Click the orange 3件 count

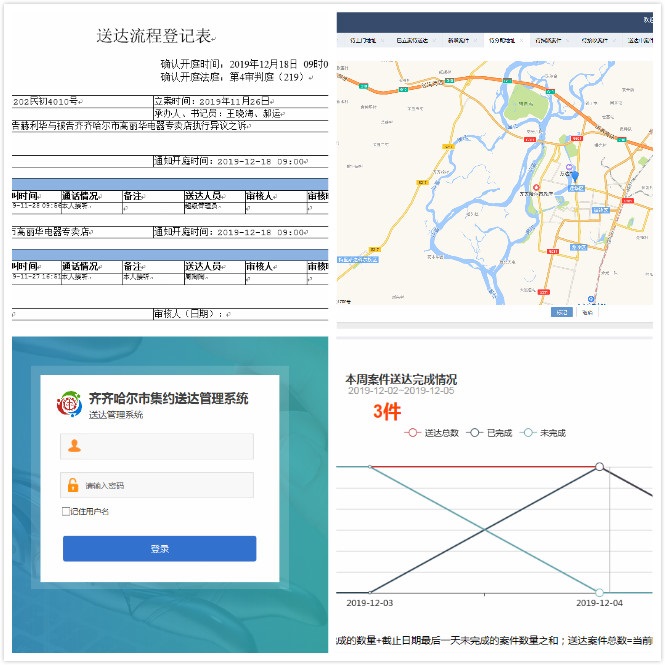pos(387,411)
